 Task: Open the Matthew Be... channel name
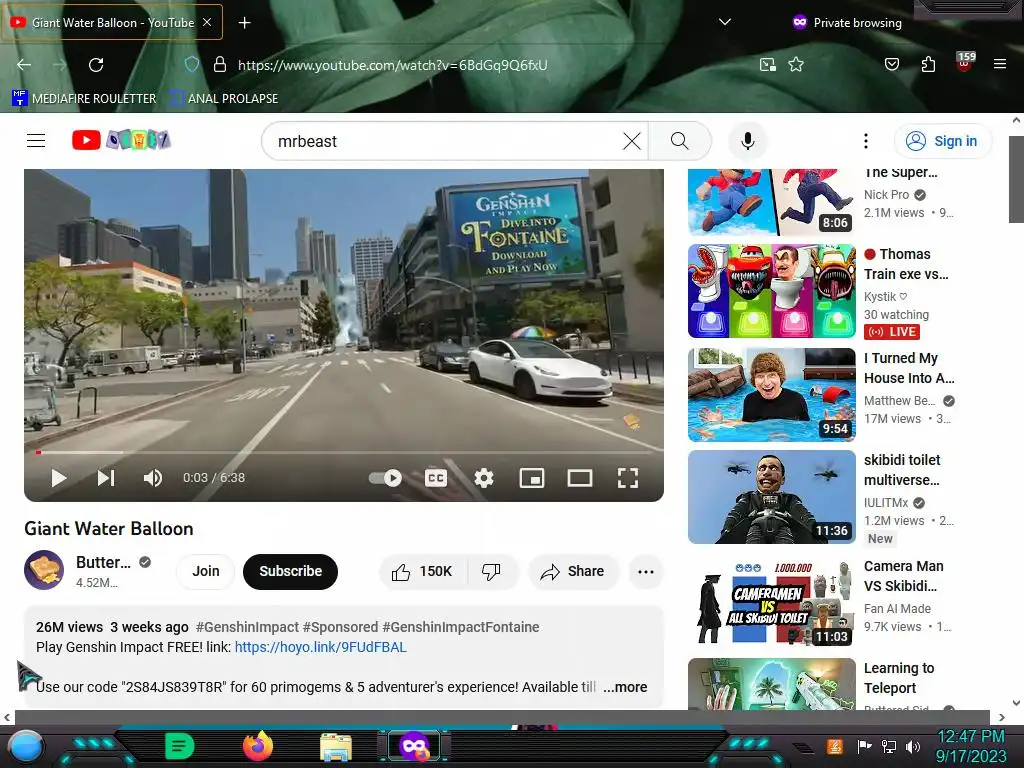[x=899, y=401]
